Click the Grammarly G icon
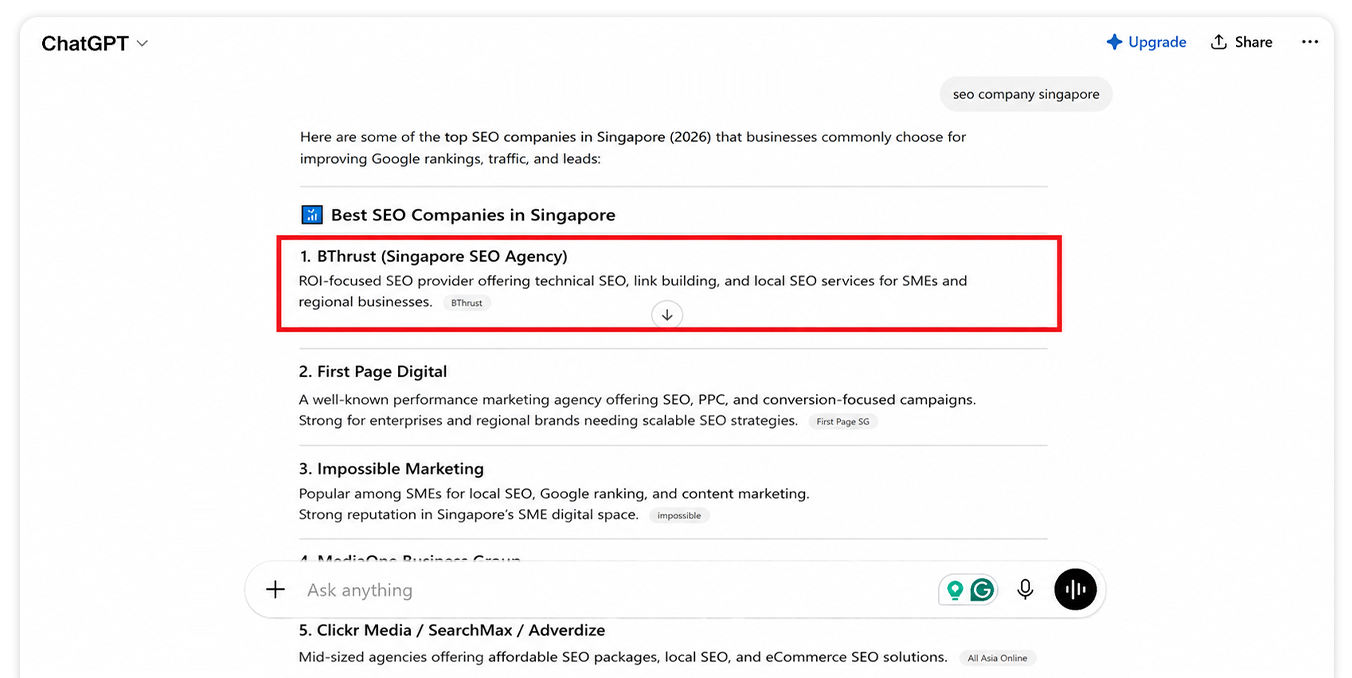1352x678 pixels. pyautogui.click(x=982, y=590)
